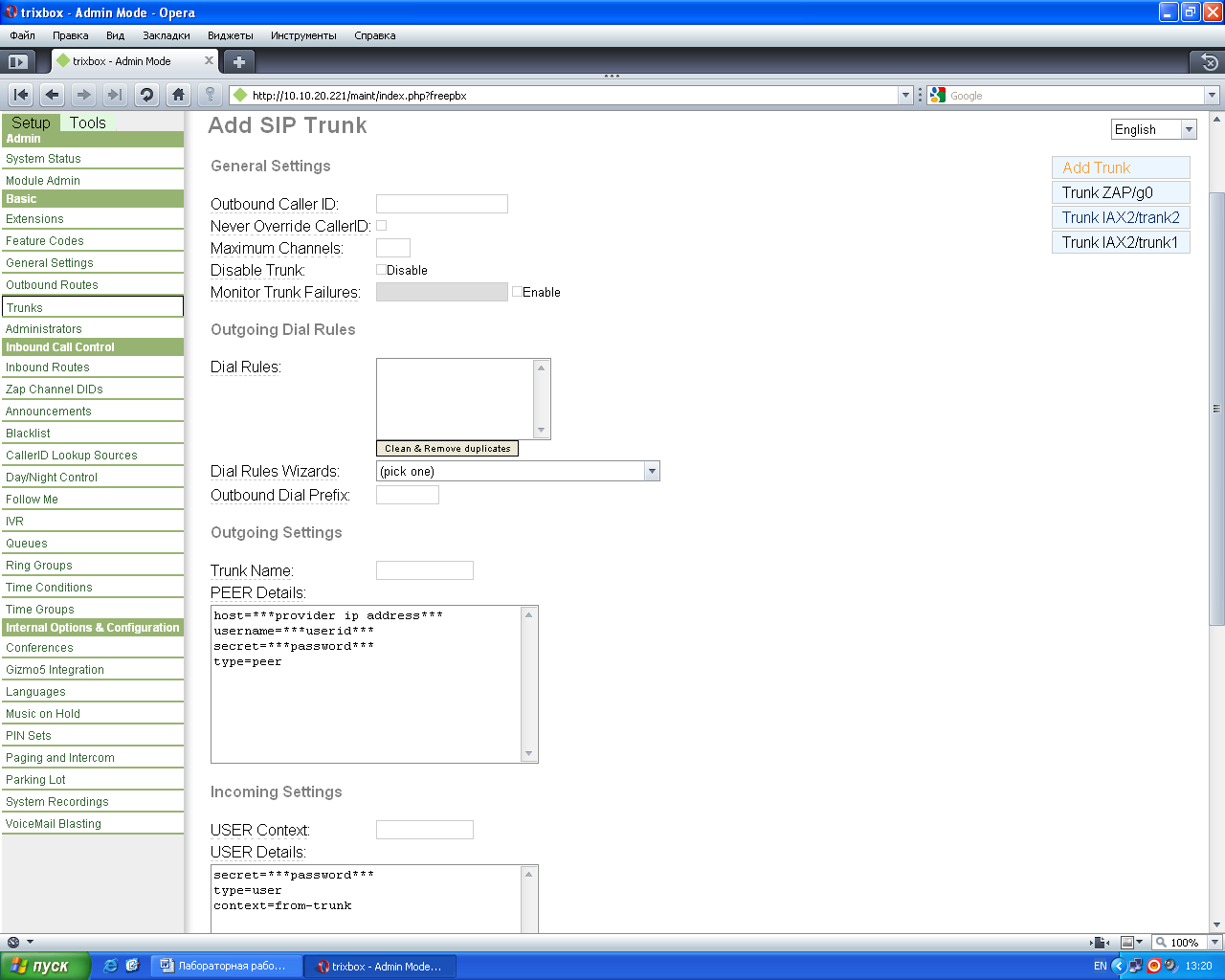Screen dimensions: 1225x980
Task: Open Trunk IAX2/trunk1
Action: click(x=1121, y=242)
